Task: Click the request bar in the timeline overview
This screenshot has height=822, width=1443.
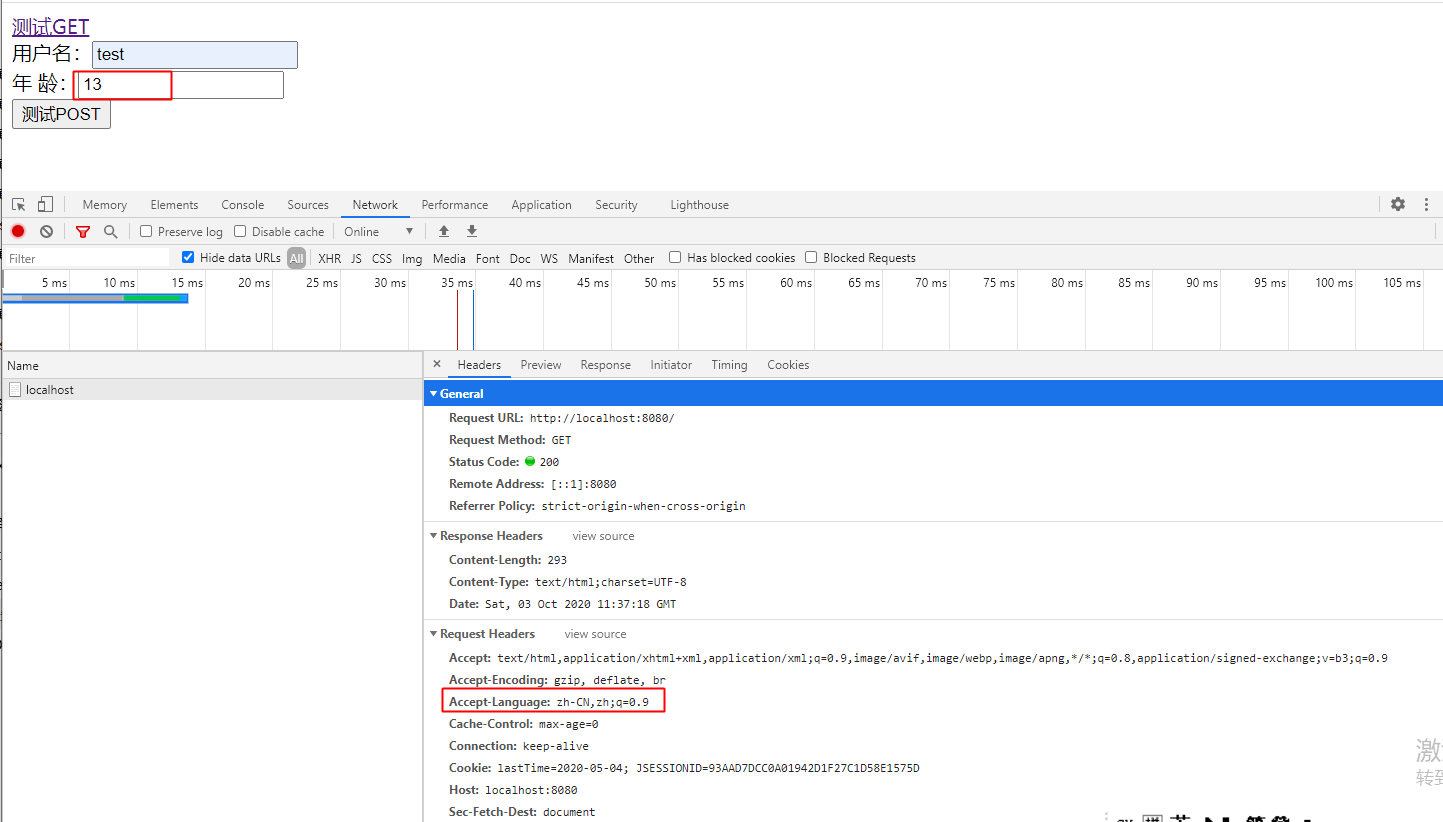Action: [95, 298]
